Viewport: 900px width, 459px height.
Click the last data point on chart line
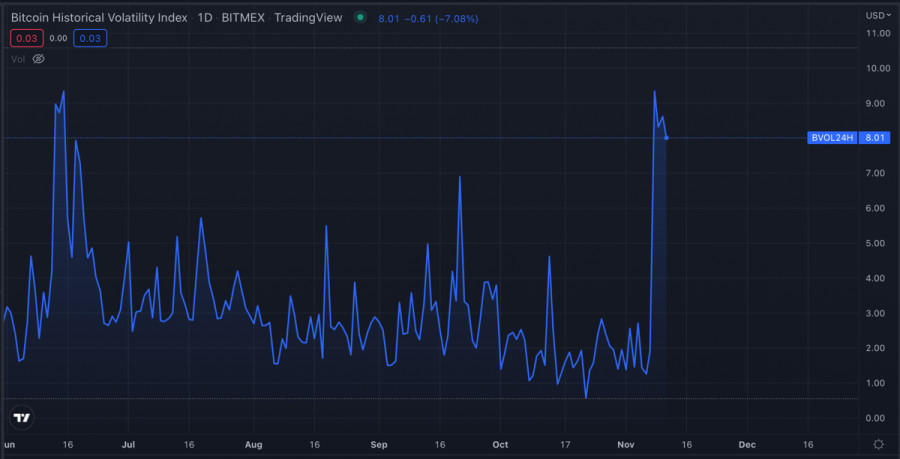click(x=667, y=138)
